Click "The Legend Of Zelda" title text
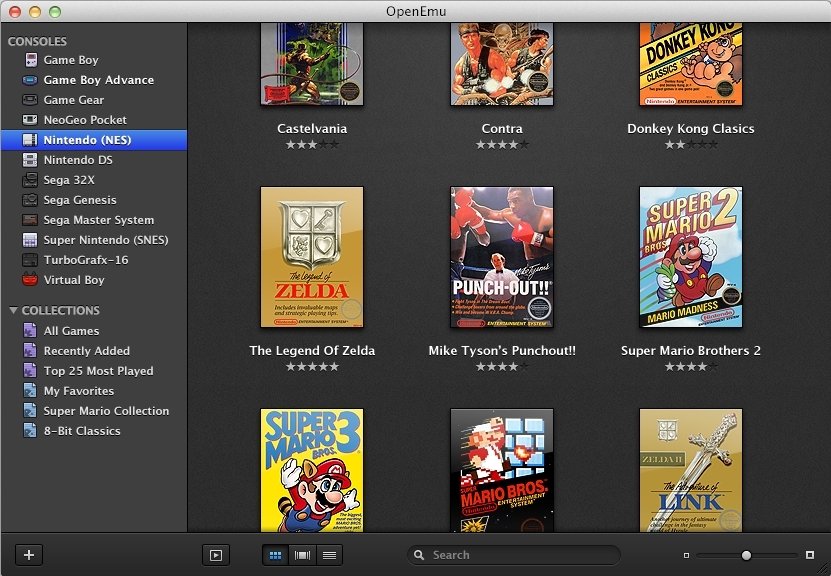The image size is (831, 576). tap(312, 350)
